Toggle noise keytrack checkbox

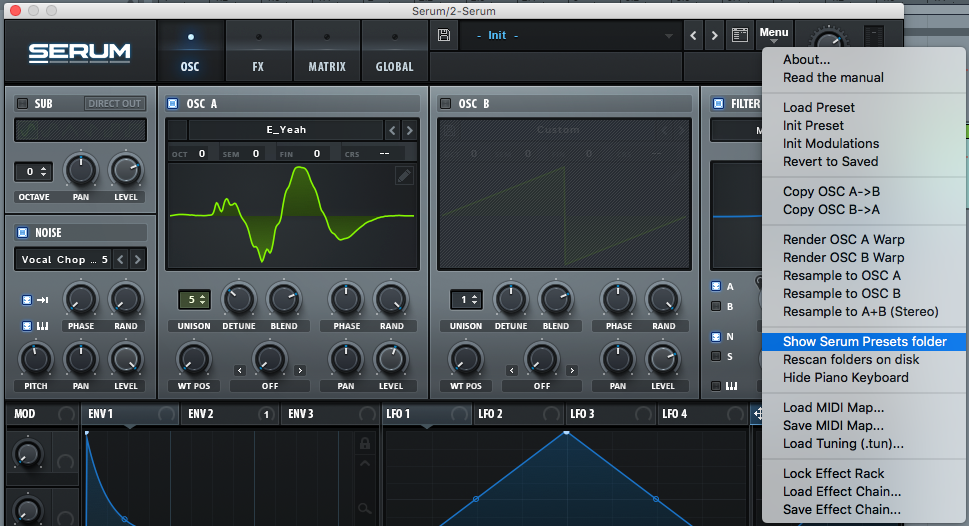[x=27, y=326]
